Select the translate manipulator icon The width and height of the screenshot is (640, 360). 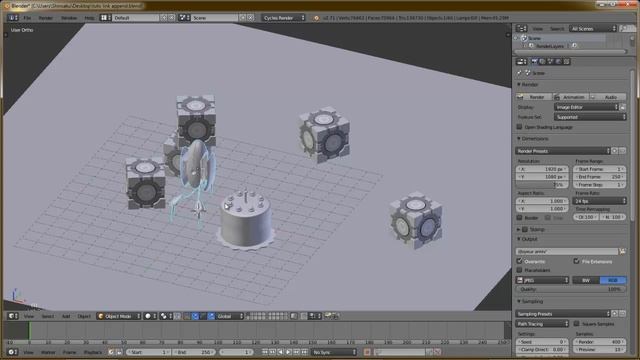[x=195, y=316]
